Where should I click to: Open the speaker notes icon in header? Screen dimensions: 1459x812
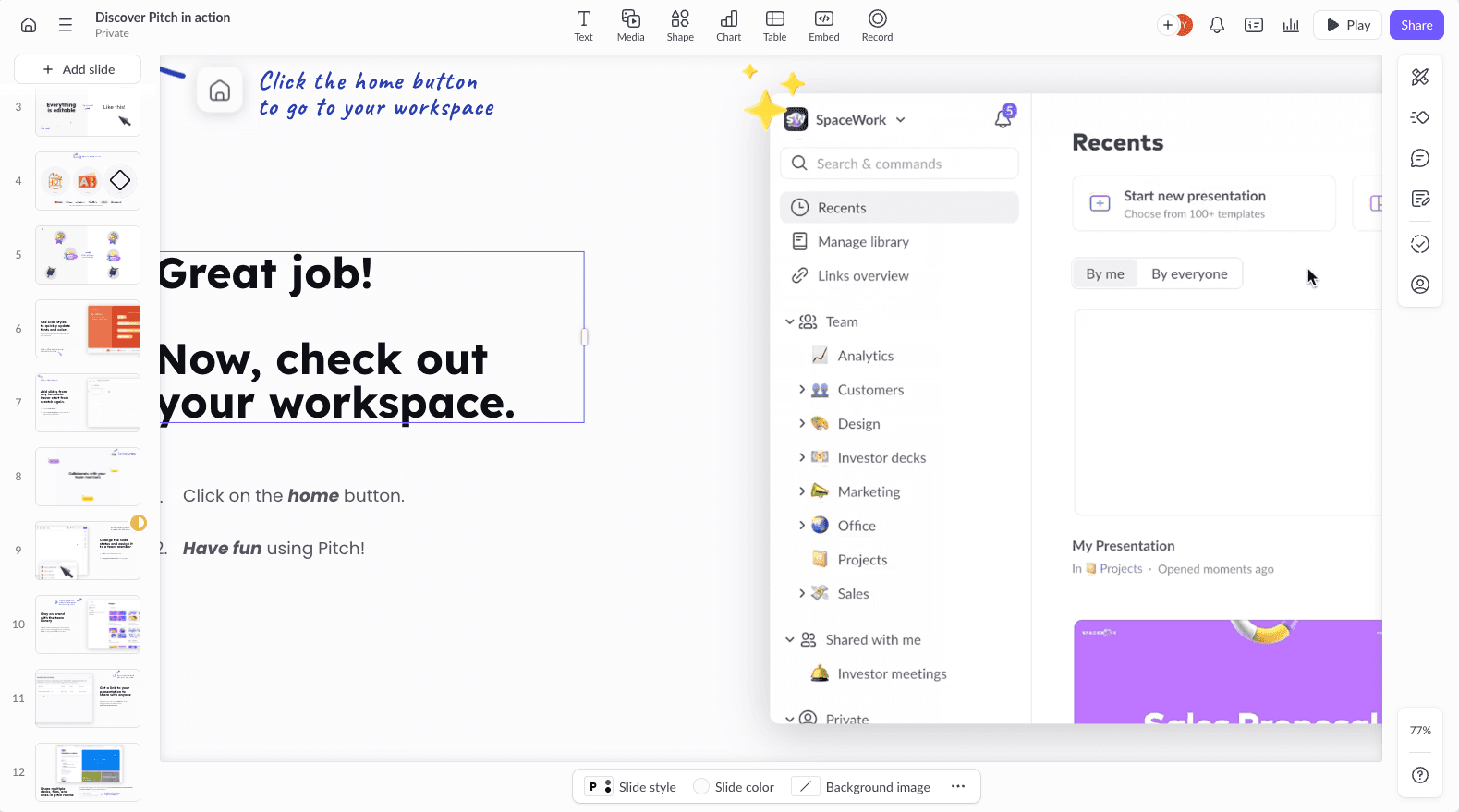[1254, 25]
